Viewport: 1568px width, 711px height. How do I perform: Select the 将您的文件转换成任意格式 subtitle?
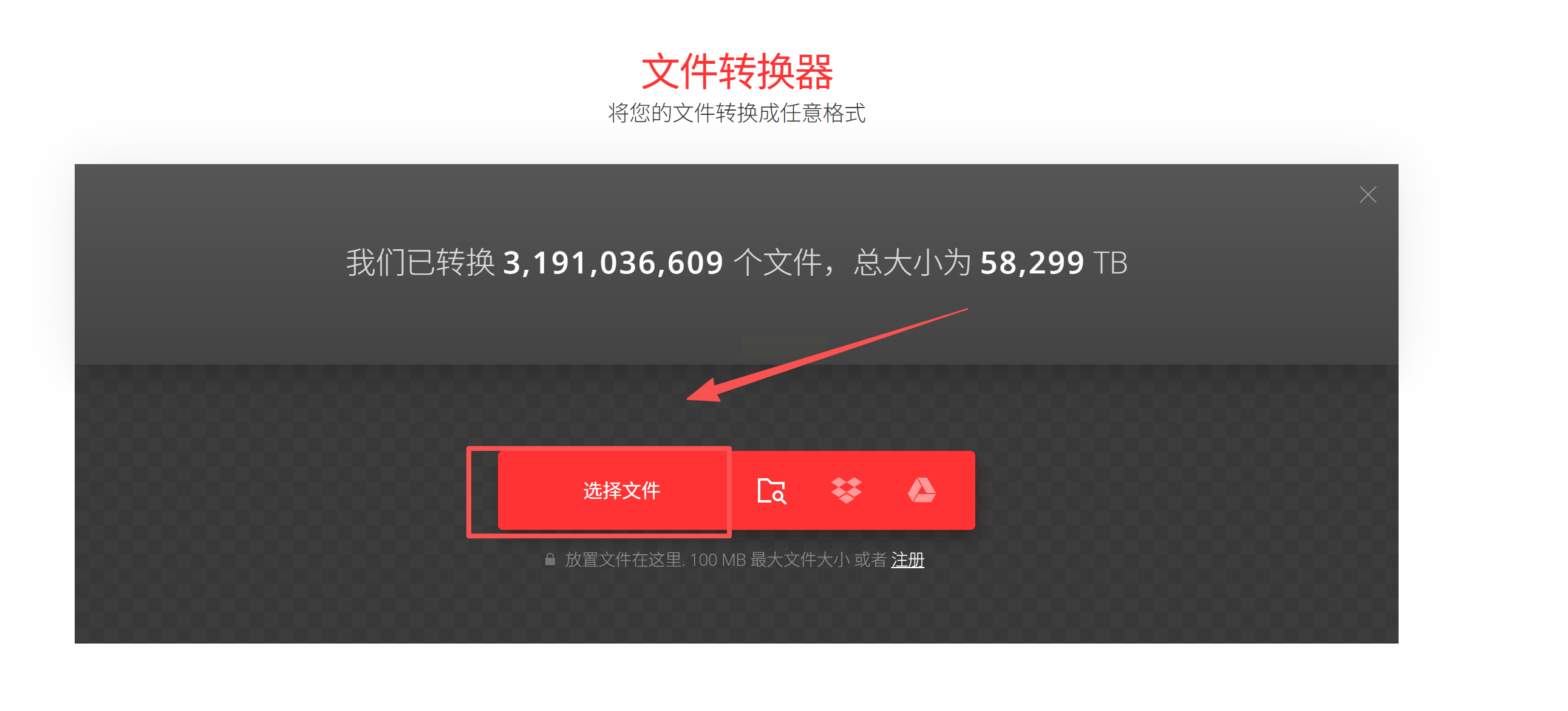click(737, 113)
